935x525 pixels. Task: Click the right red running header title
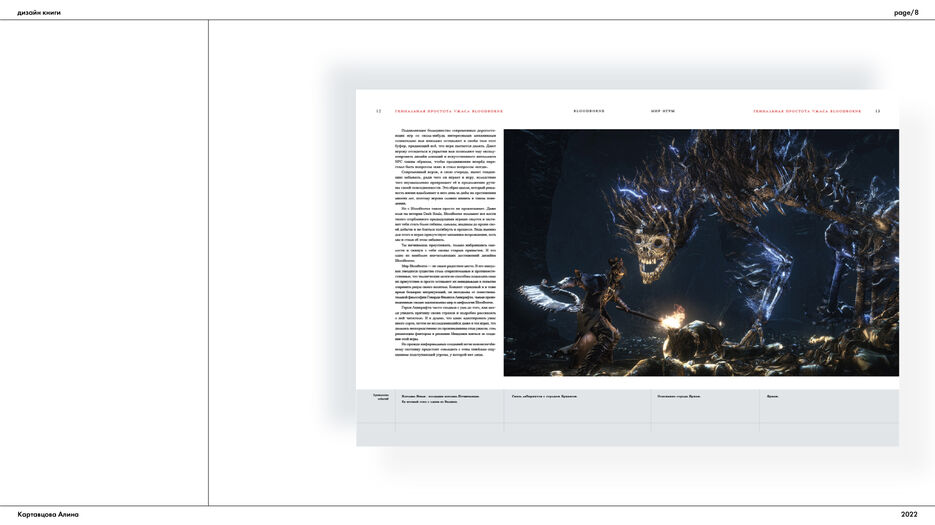point(807,111)
